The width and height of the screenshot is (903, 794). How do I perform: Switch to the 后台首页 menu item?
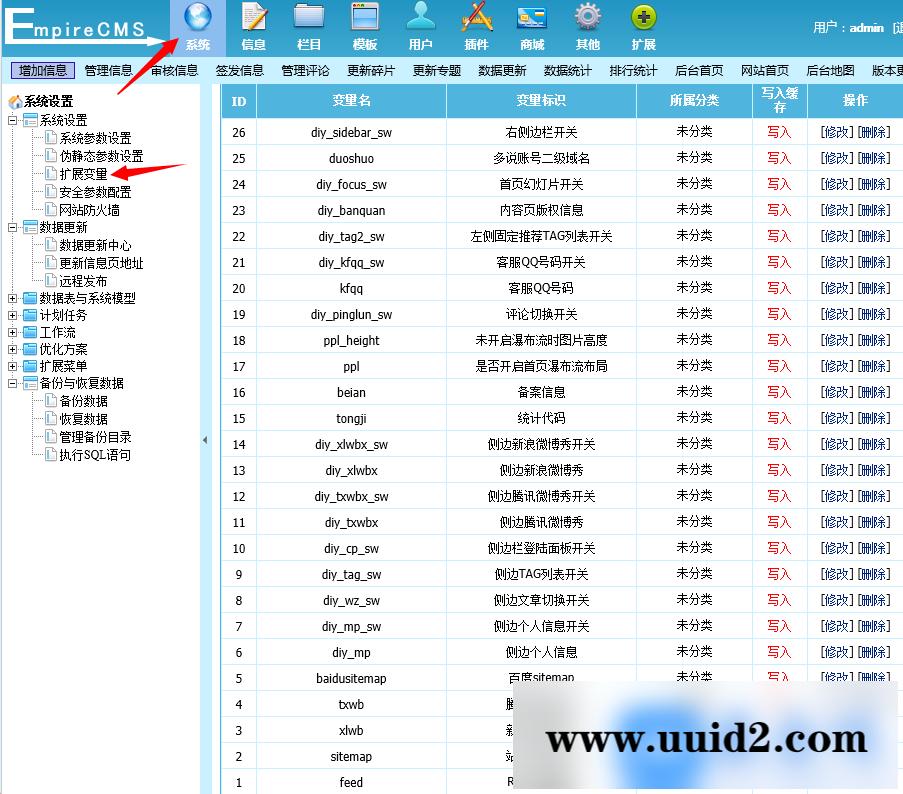[697, 70]
